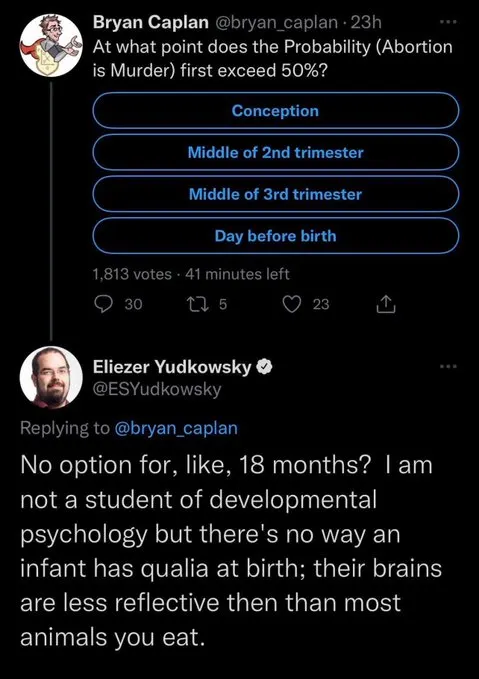Click the Eliezer Yudkowsky display name
The width and height of the screenshot is (479, 679).
click(x=172, y=367)
